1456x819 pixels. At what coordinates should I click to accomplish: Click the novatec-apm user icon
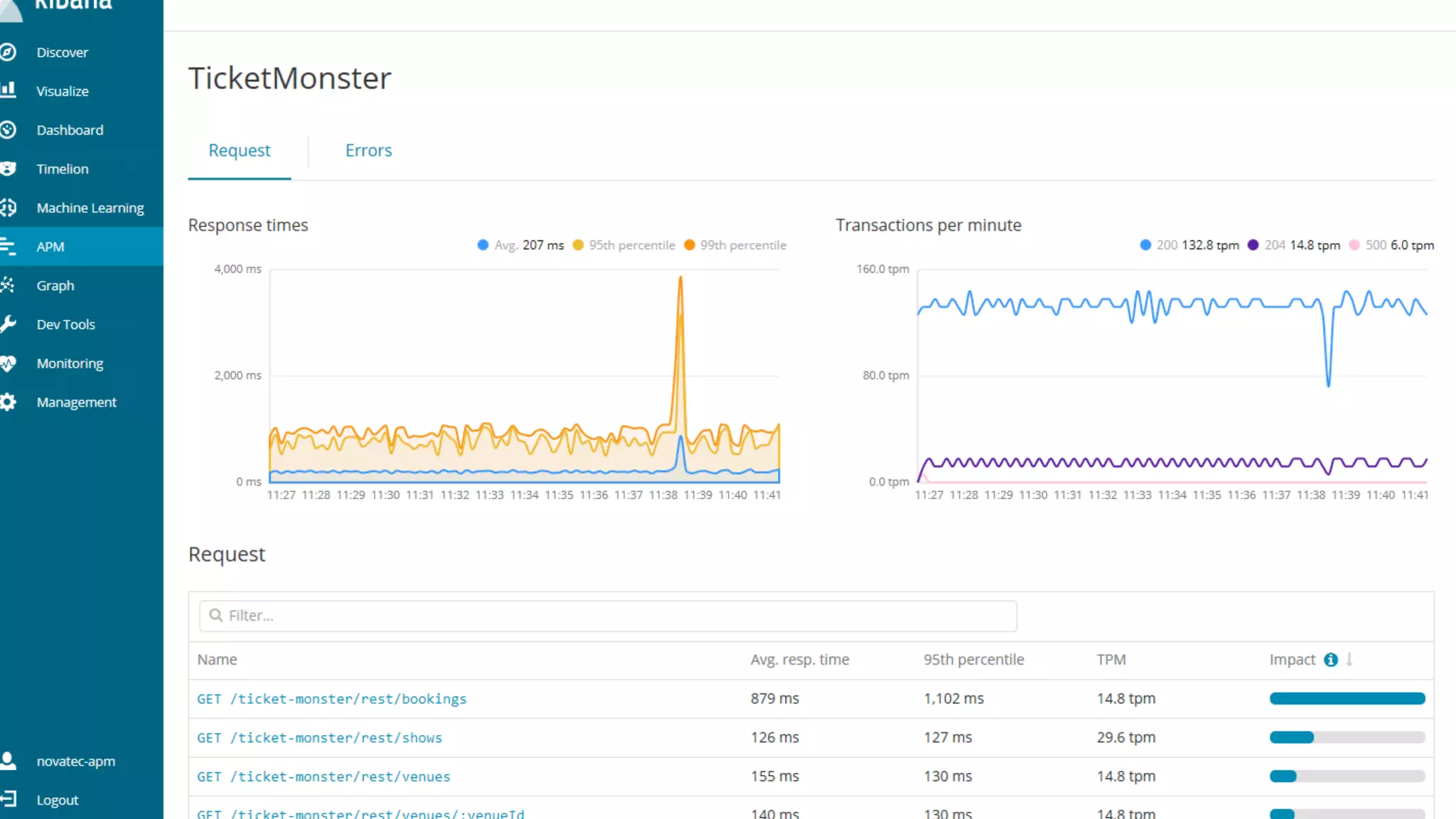point(8,761)
